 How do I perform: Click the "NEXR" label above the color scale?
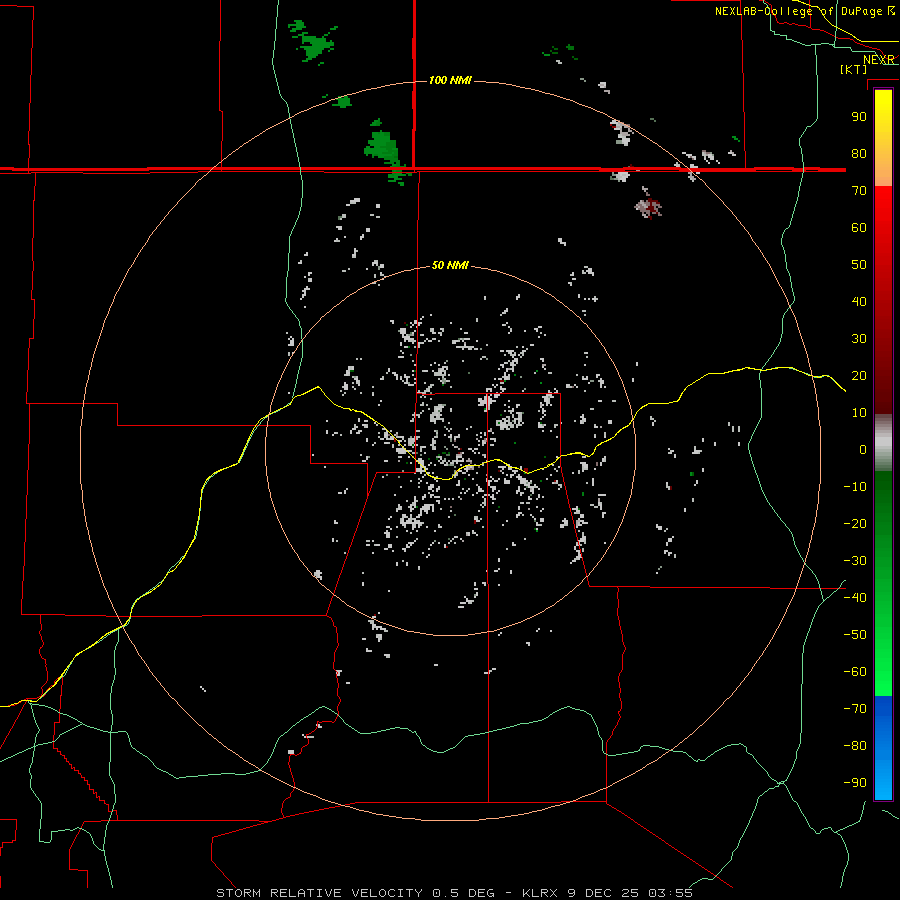point(879,60)
